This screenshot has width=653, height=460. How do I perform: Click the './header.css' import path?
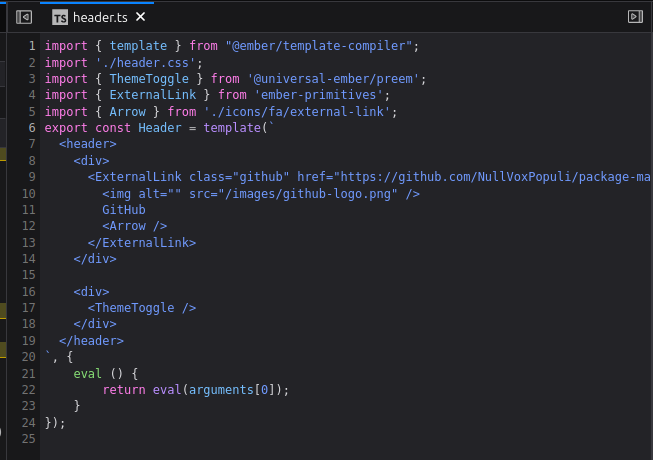[145, 63]
